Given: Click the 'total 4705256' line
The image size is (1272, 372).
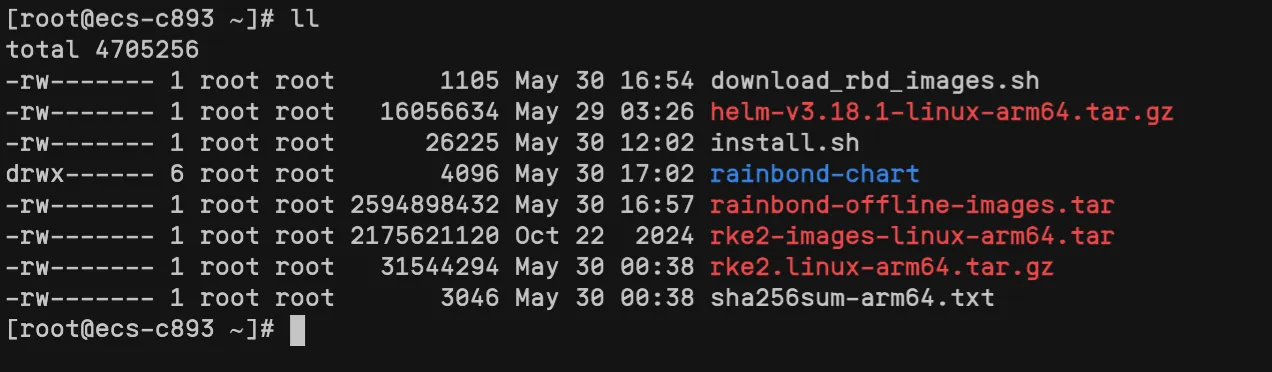Looking at the screenshot, I should tap(103, 50).
